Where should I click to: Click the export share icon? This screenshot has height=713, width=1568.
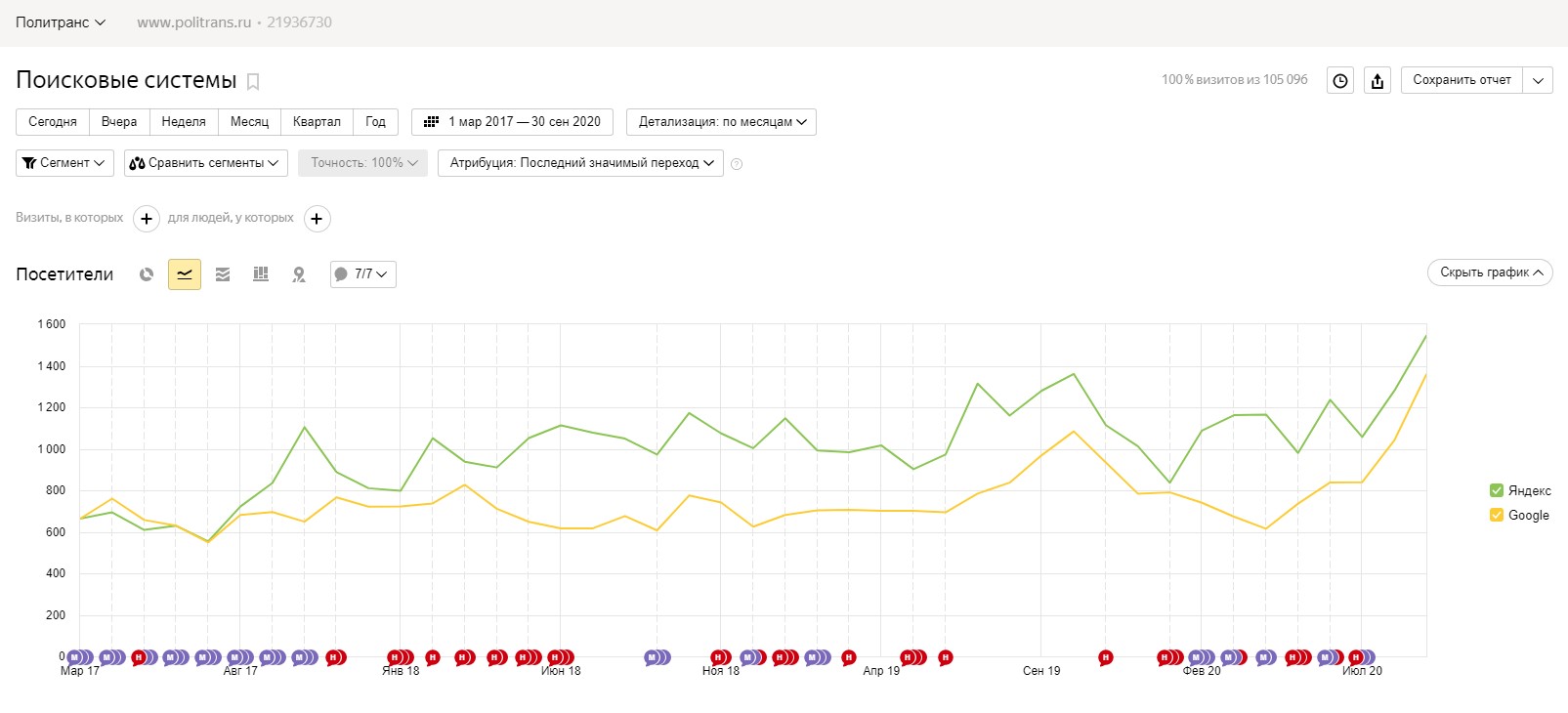point(1377,81)
